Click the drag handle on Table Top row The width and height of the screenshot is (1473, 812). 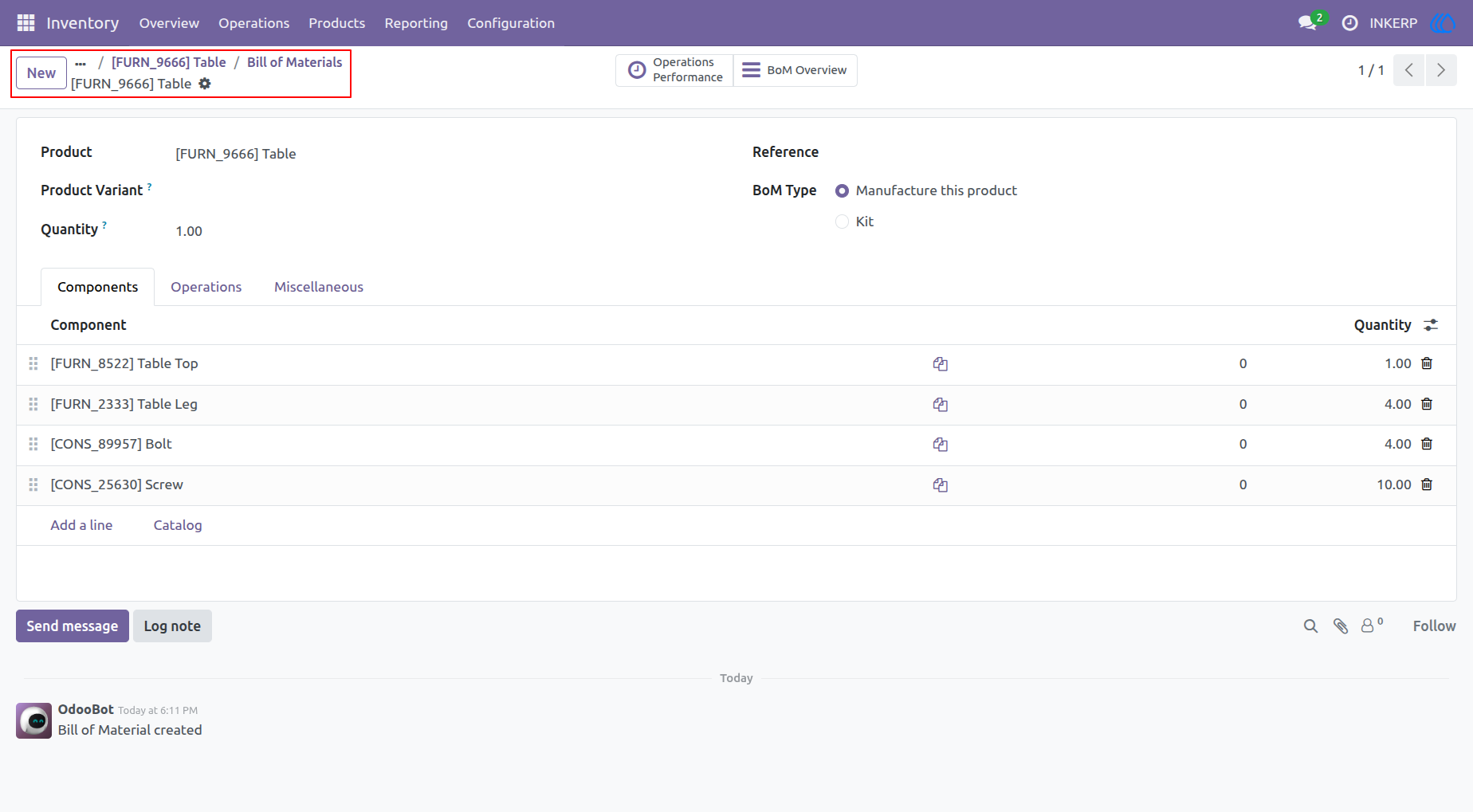pos(33,363)
